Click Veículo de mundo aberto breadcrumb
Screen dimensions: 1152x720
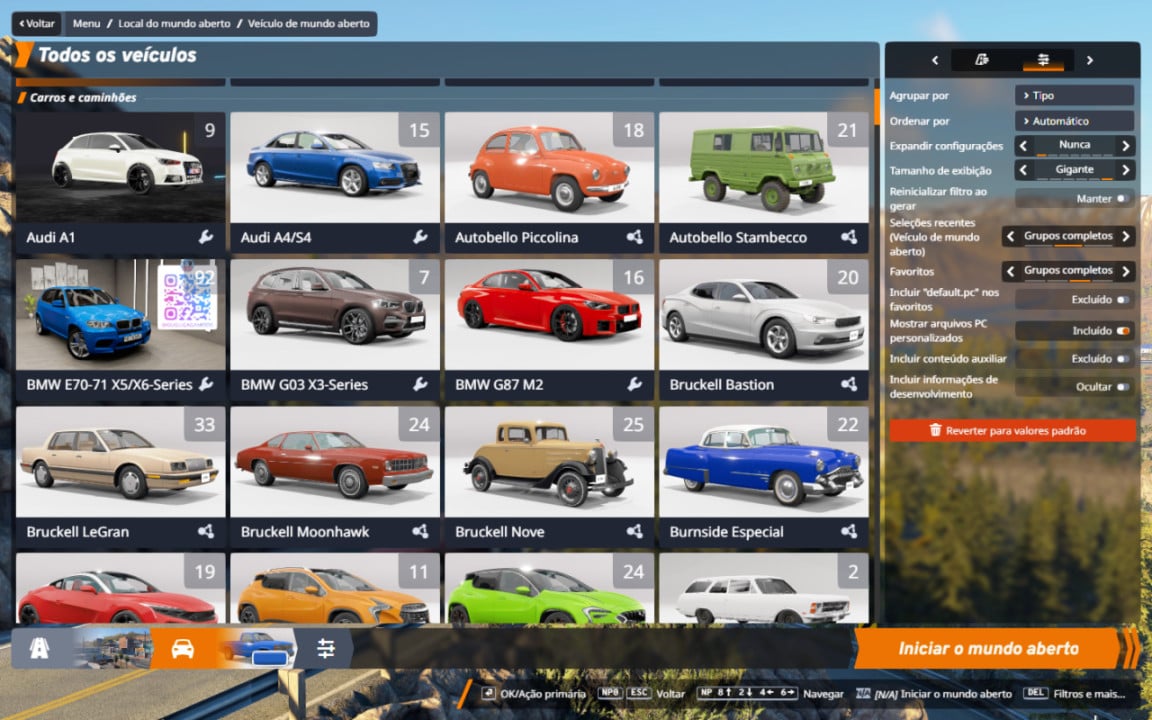[309, 24]
